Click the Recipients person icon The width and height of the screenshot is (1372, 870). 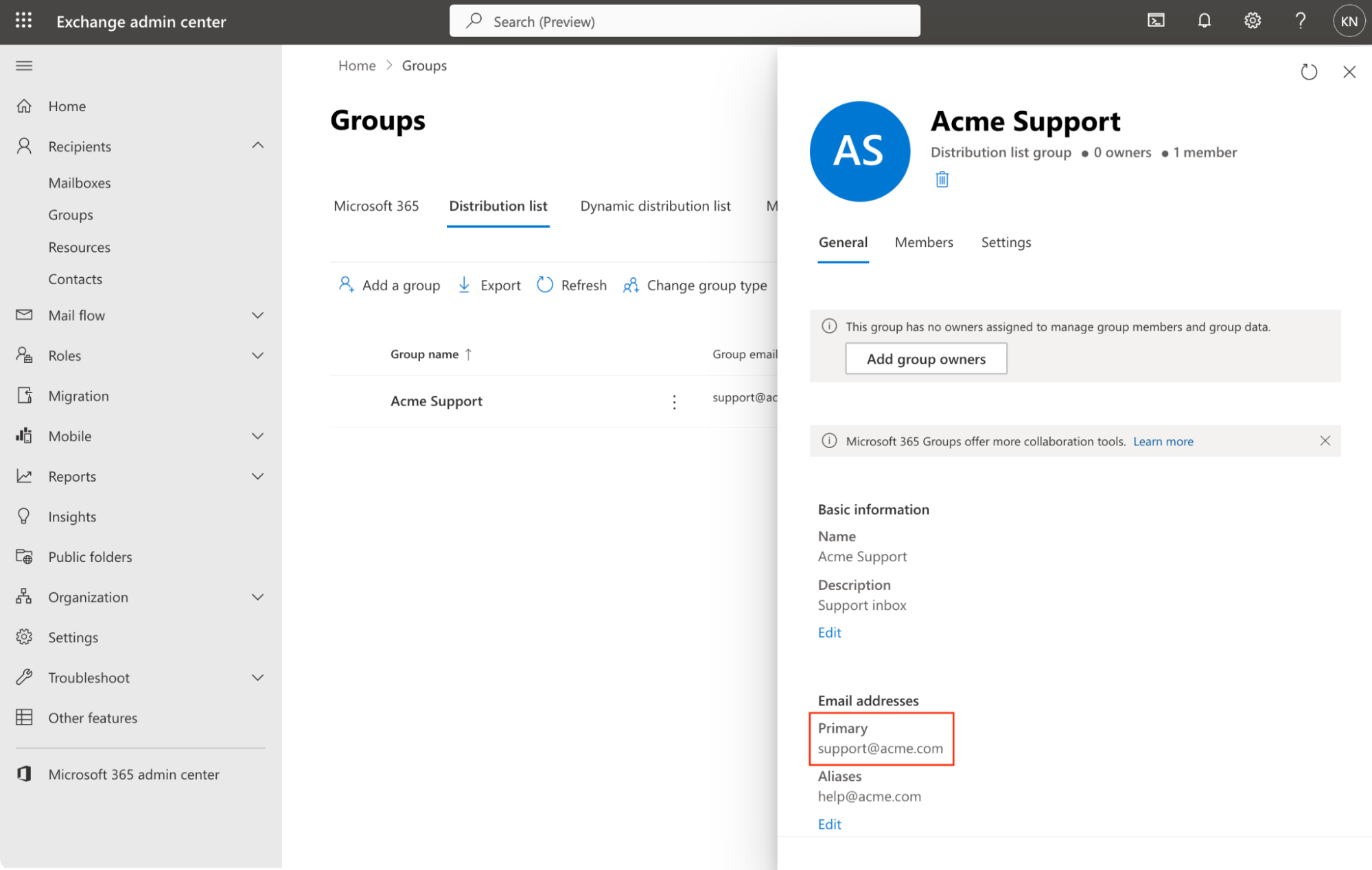pyautogui.click(x=24, y=145)
